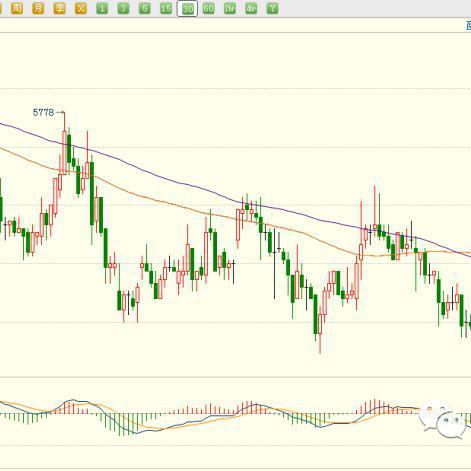Select the 3-minute timeframe button
The image size is (471, 471).
point(123,8)
